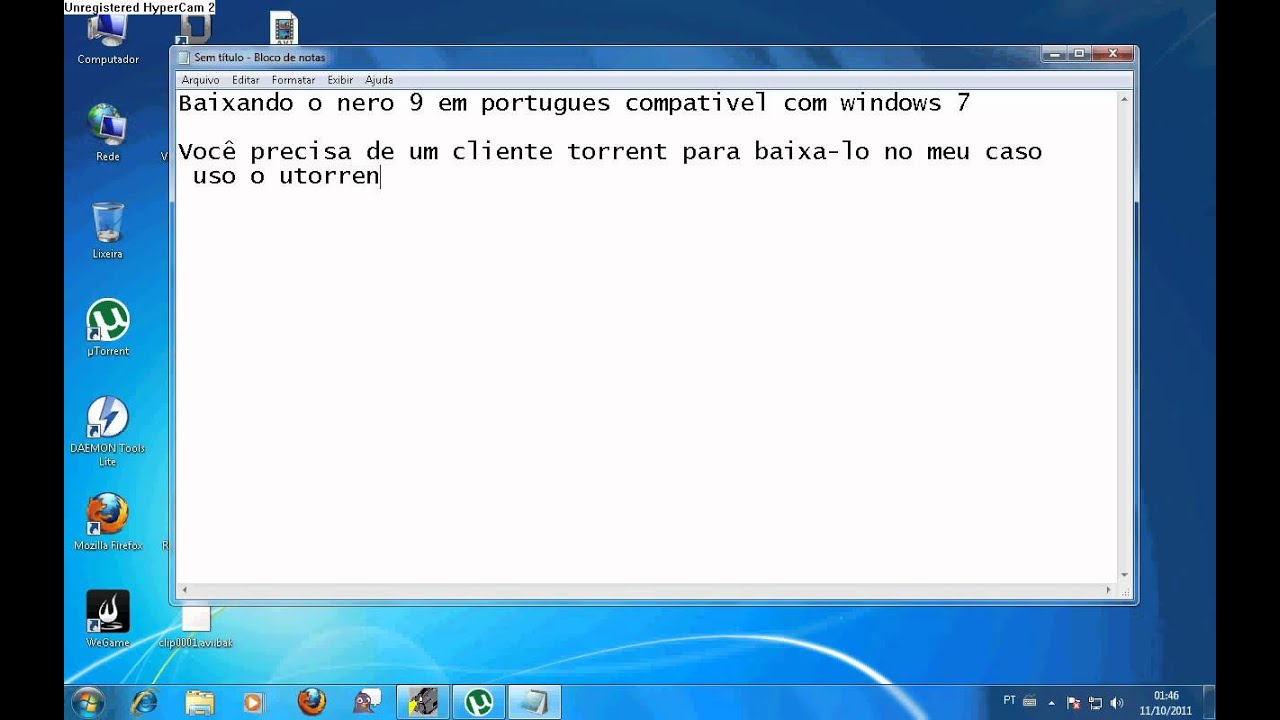The image size is (1280, 720).
Task: Click the word Baixando in text
Action: coord(236,103)
